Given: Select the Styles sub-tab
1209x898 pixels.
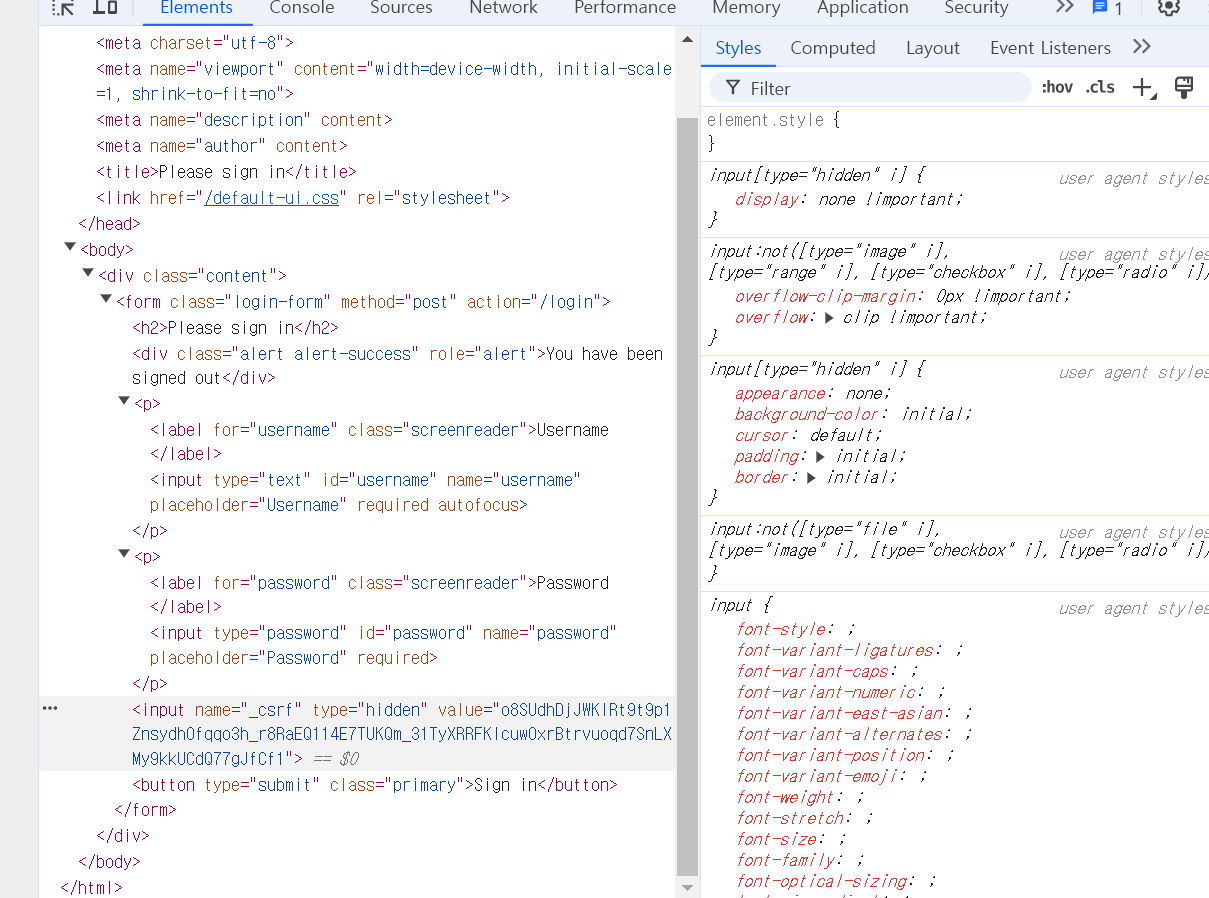Looking at the screenshot, I should click(738, 48).
